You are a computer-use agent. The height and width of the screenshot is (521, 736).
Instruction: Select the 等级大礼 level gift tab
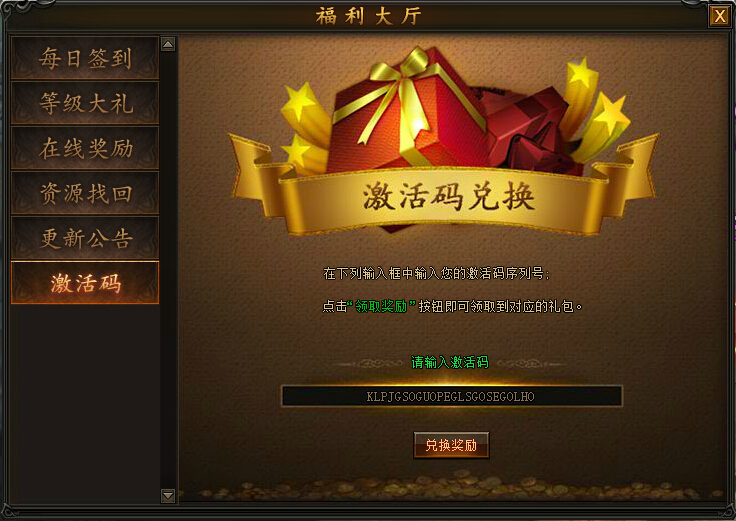85,103
